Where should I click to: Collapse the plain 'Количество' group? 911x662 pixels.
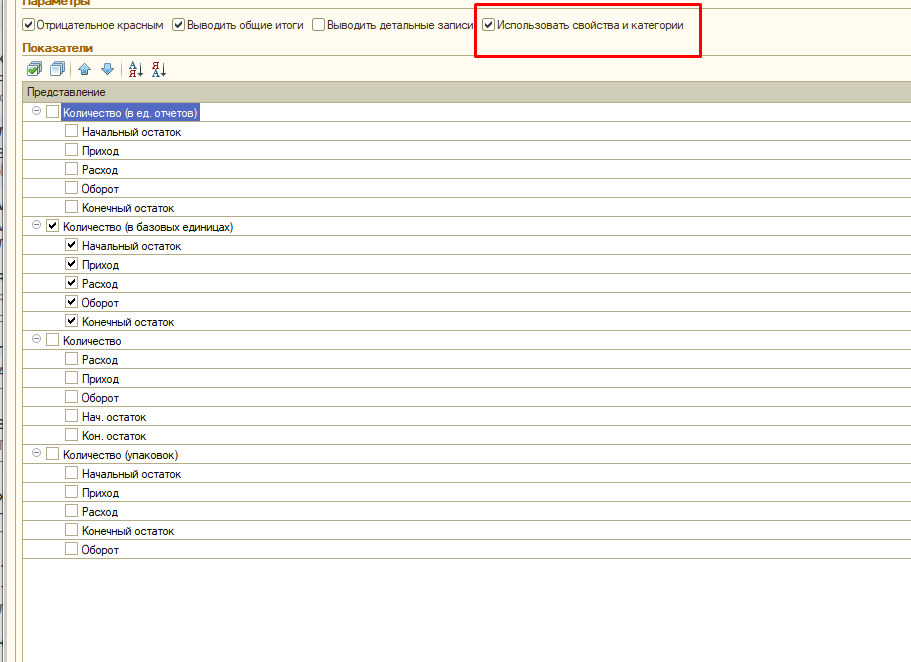coord(37,340)
